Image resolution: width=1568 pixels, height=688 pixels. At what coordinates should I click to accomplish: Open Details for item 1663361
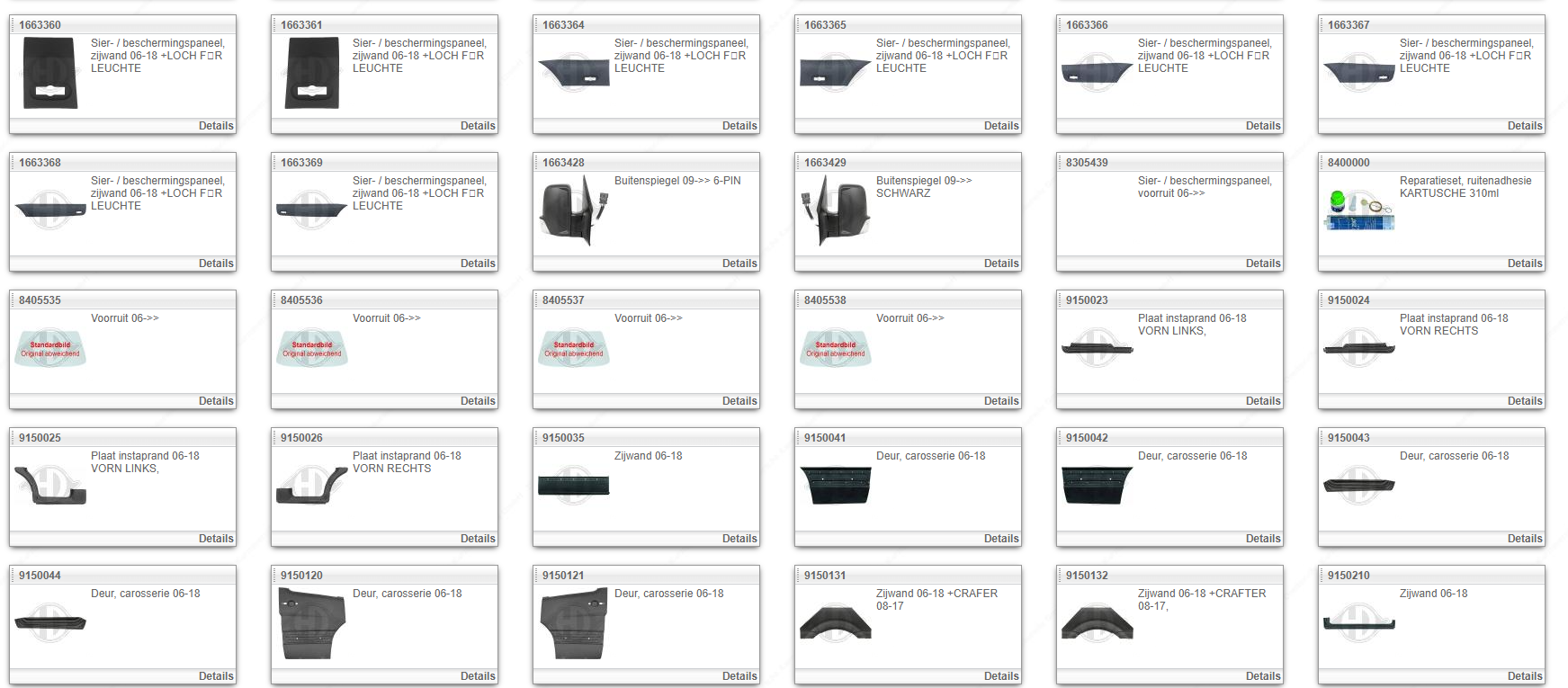[x=478, y=126]
